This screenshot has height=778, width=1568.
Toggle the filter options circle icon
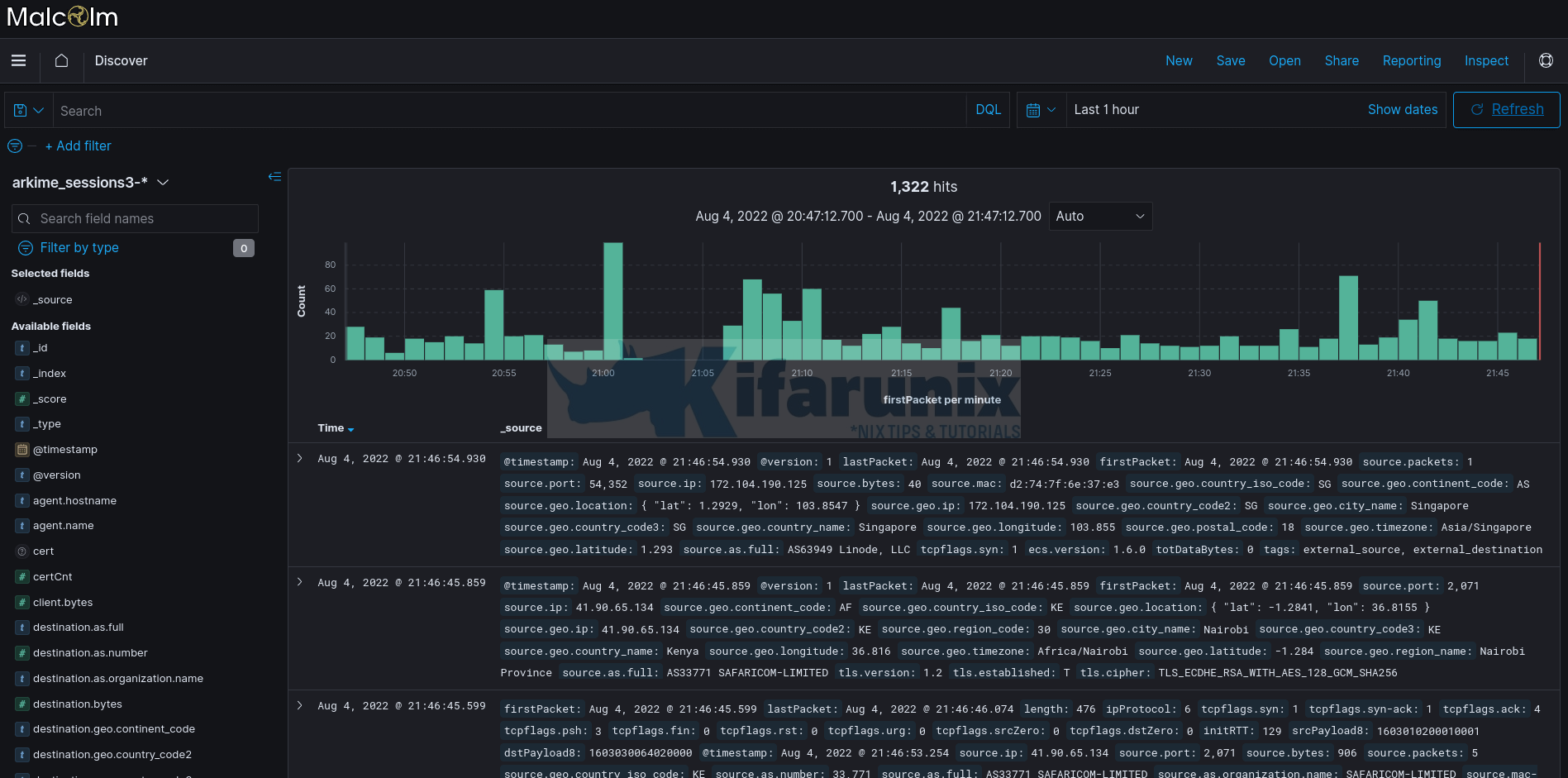pos(15,146)
